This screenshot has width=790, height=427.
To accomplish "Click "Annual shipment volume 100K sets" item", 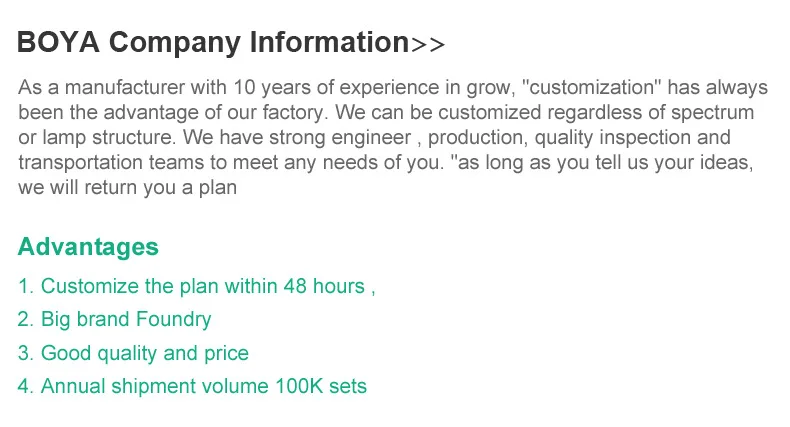I will (192, 386).
